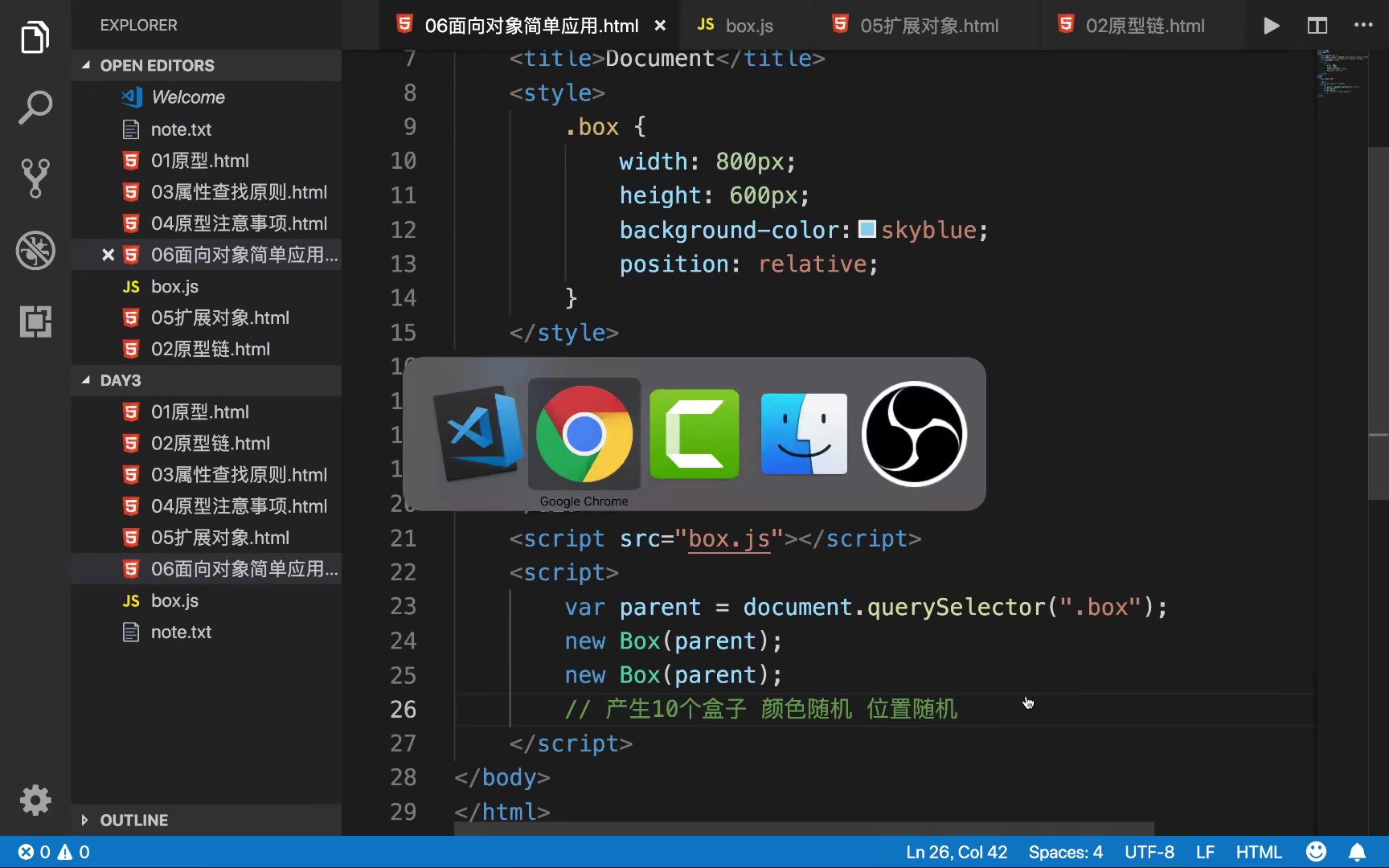This screenshot has height=868, width=1389.
Task: Select OBS in the app switcher
Action: click(x=914, y=434)
